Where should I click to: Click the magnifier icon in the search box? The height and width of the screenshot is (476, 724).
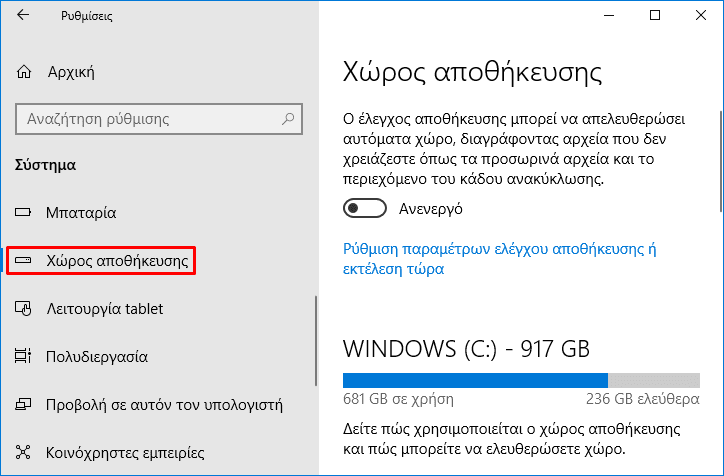point(288,119)
